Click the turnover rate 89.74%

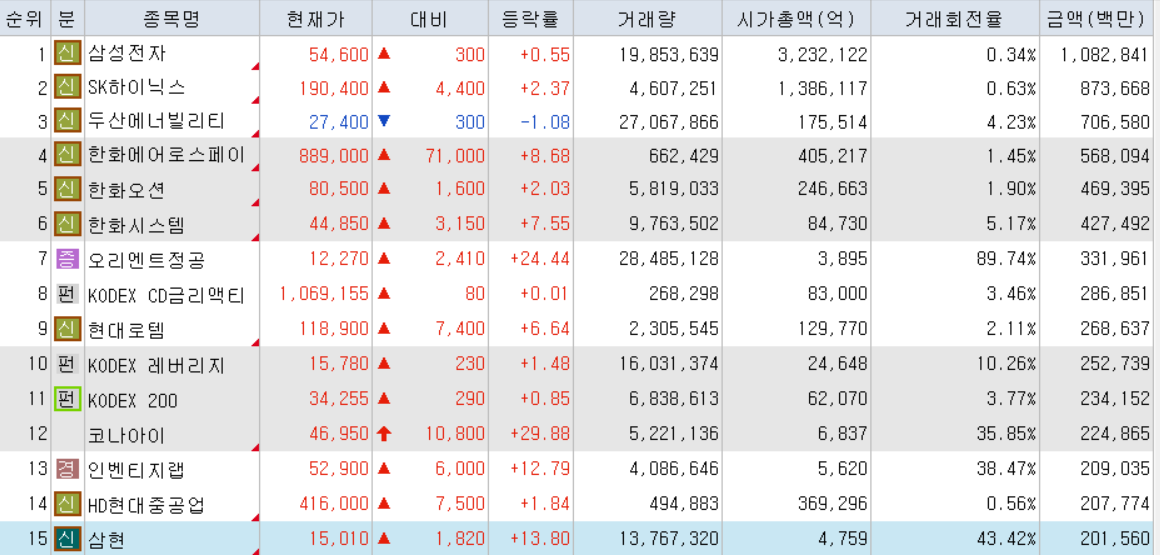pos(1006,259)
